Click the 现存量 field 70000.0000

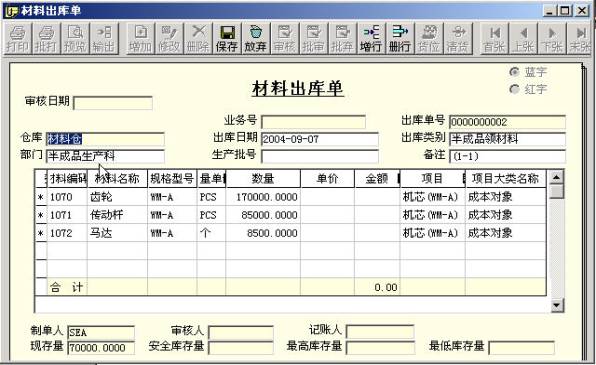[101, 348]
